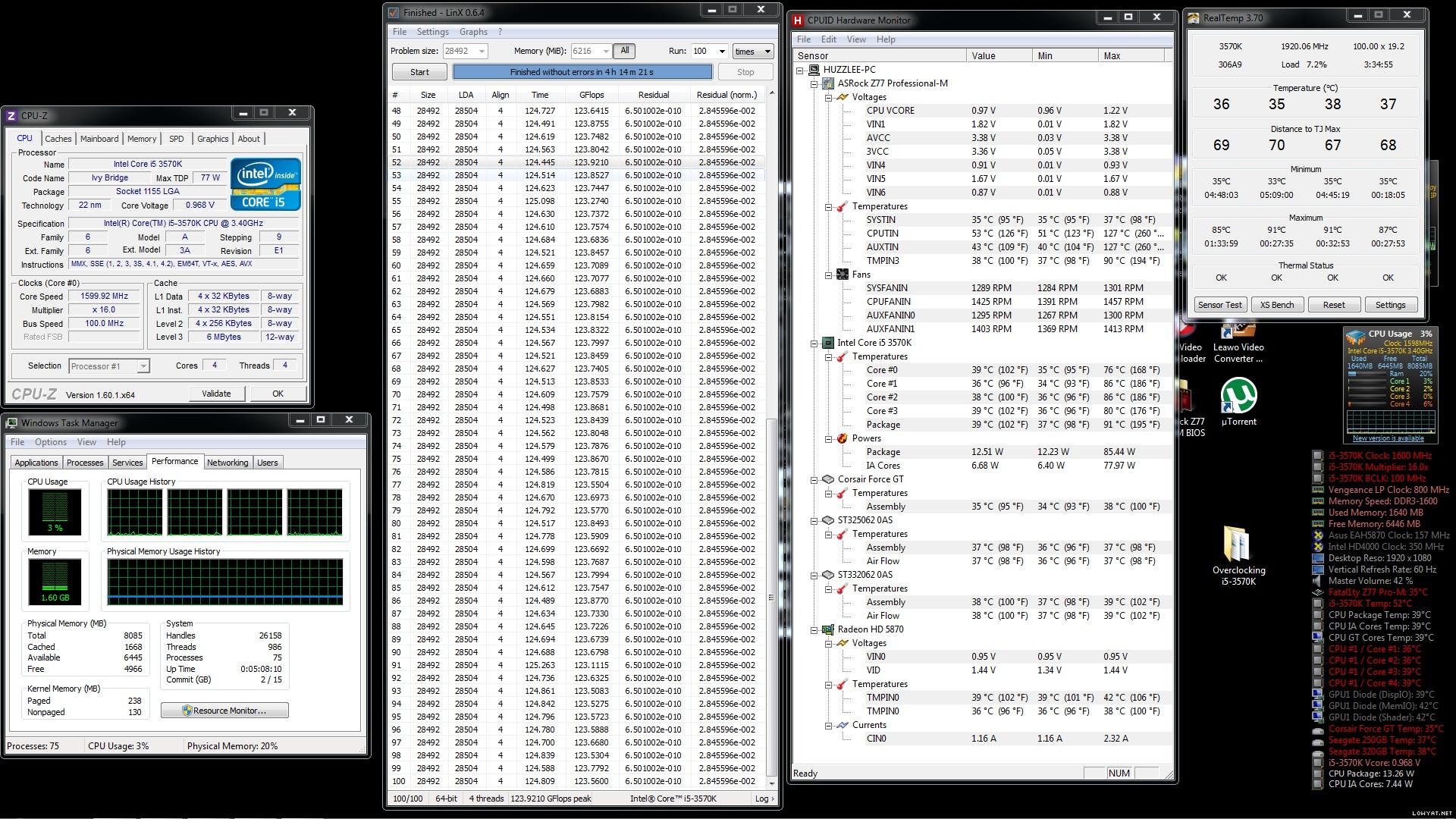Collapse the Corsair Force GT node
Image resolution: width=1456 pixels, height=819 pixels.
[x=814, y=479]
